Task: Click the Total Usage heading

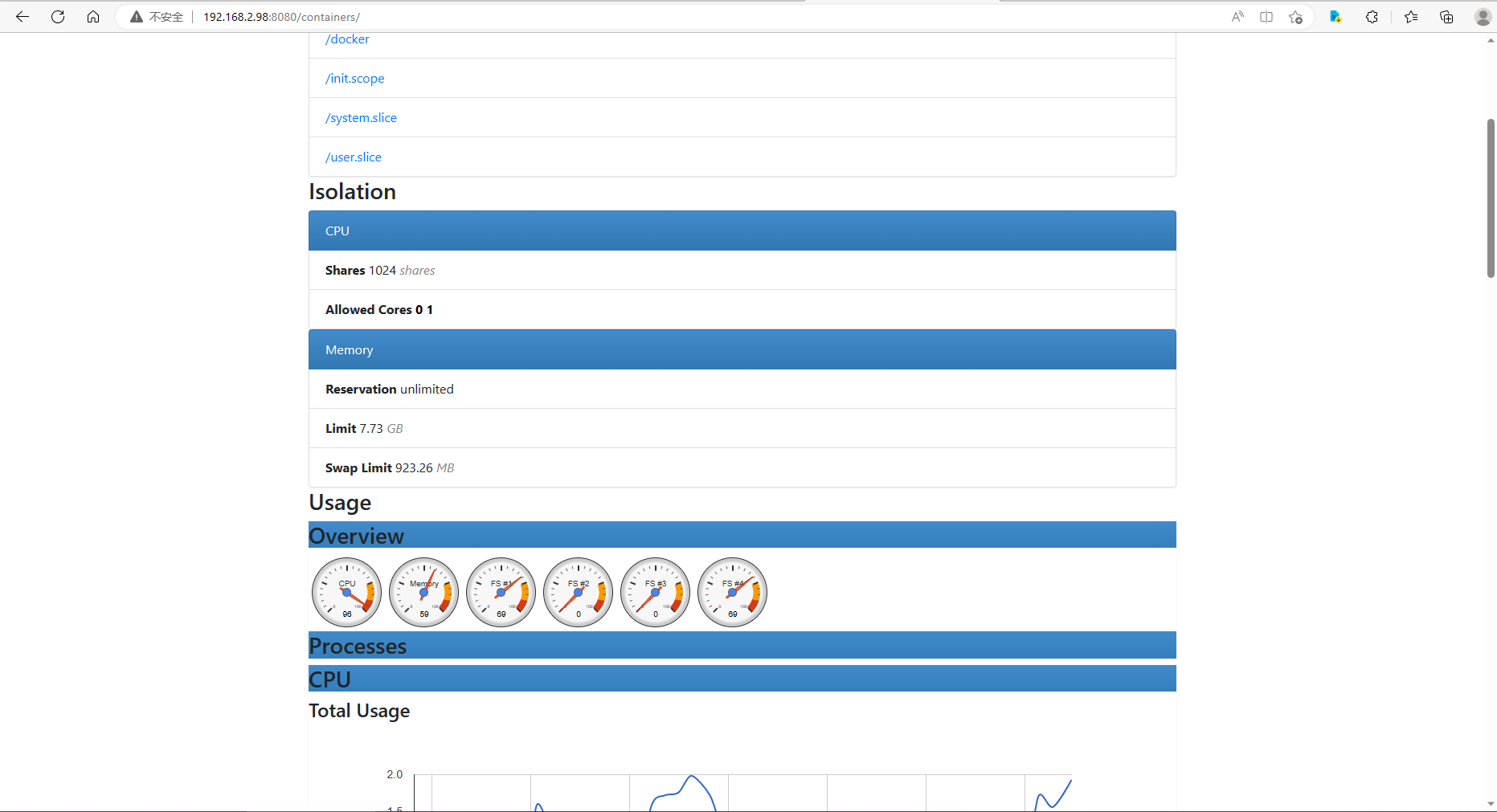Action: (359, 711)
